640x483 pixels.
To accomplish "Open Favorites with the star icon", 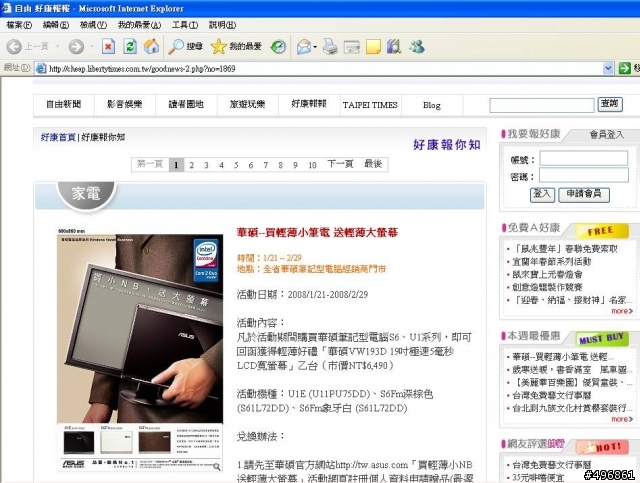I will [x=218, y=47].
